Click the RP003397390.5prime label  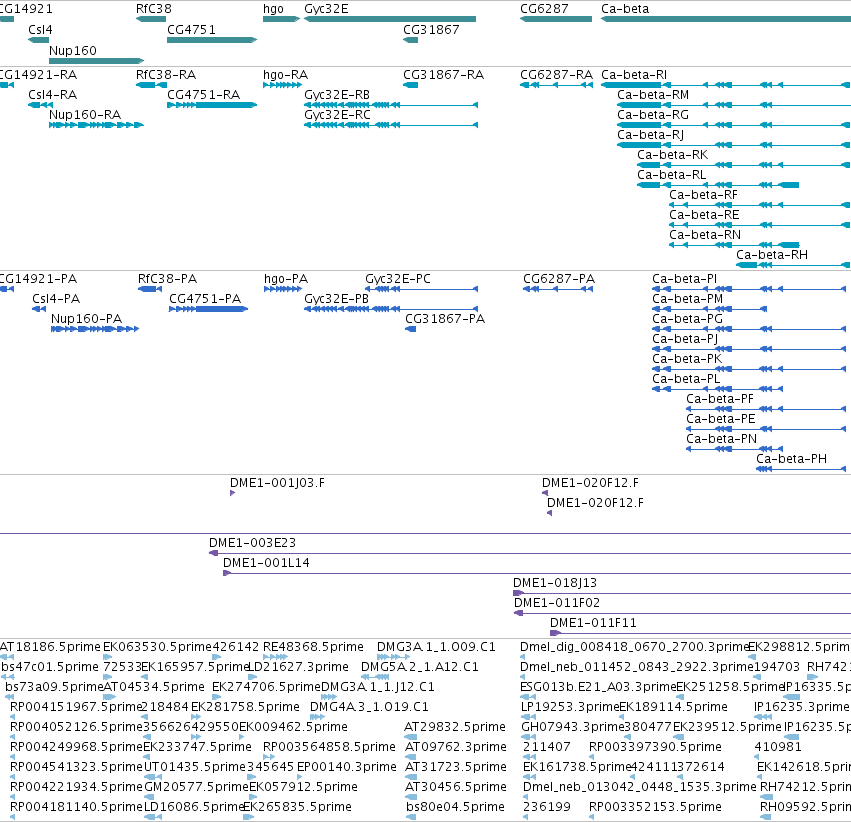(656, 747)
